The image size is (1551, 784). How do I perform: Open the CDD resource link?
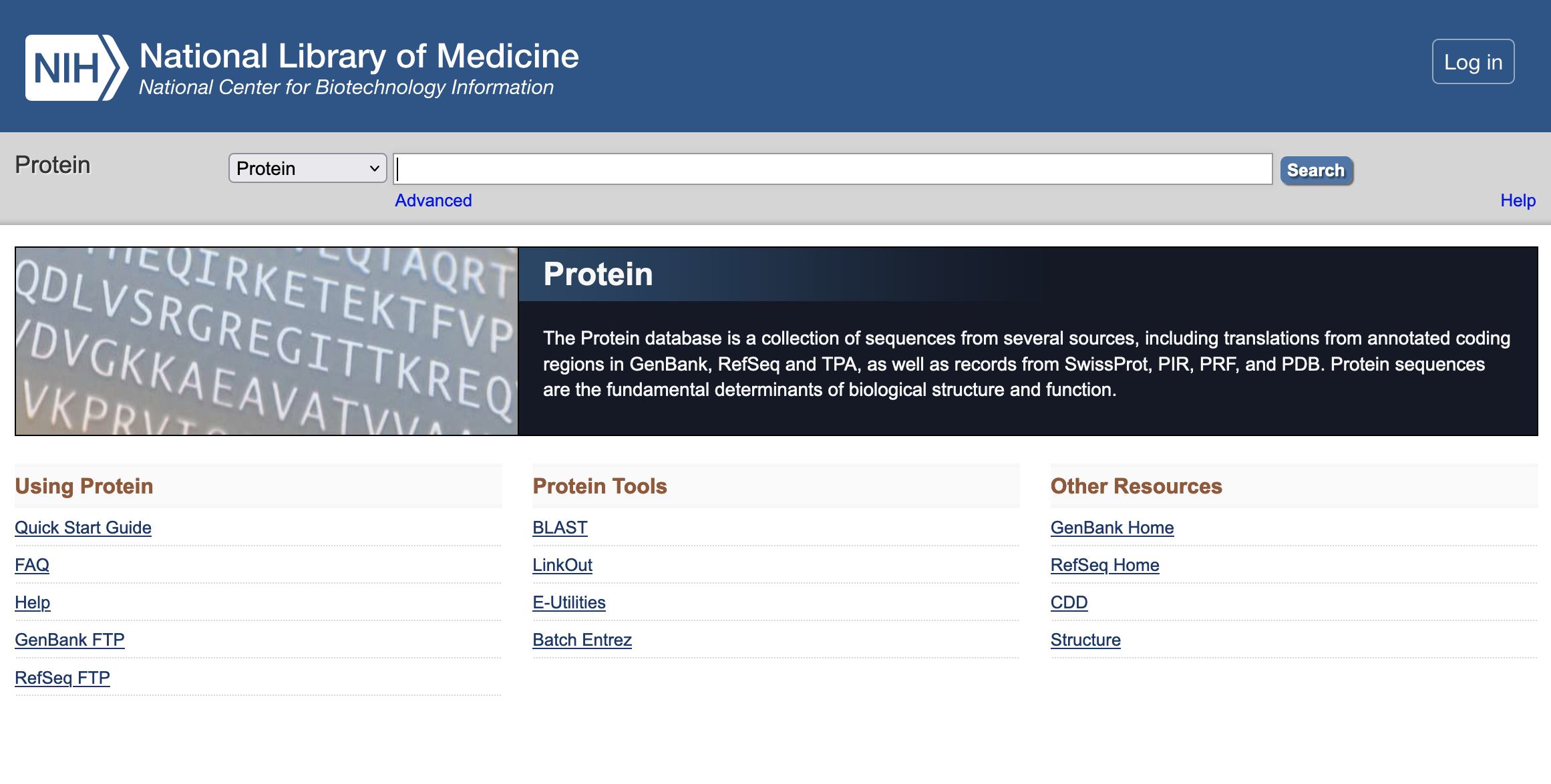click(1069, 602)
